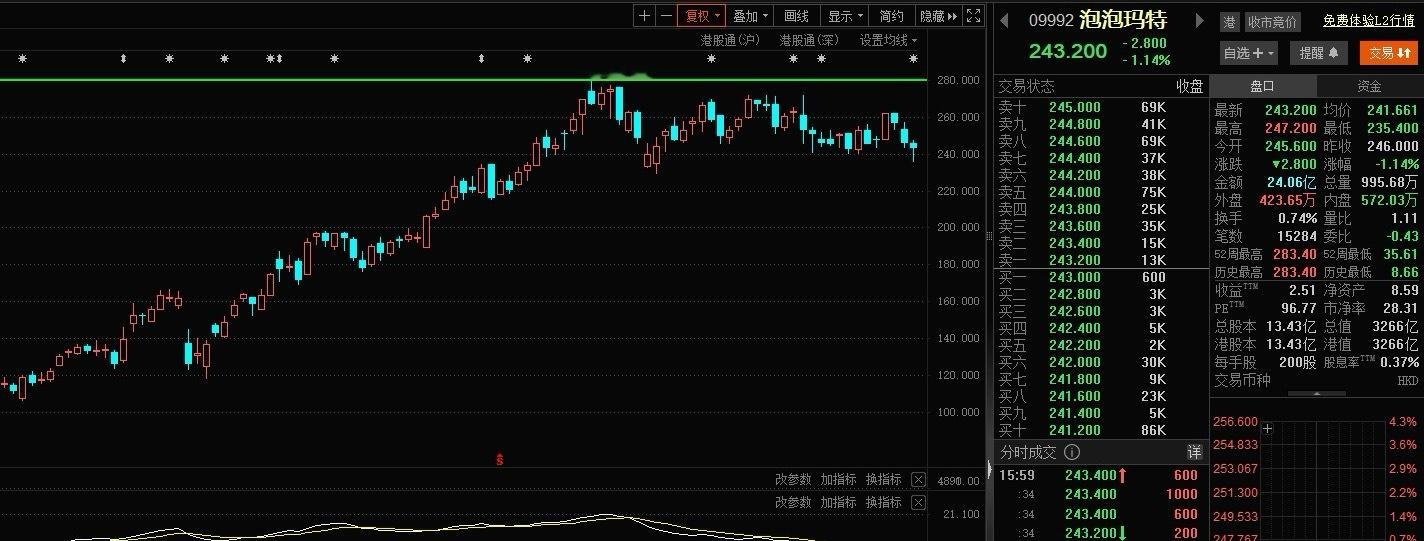Click 加指标 in the 4890.00 indicator row
1424x541 pixels.
[x=838, y=479]
